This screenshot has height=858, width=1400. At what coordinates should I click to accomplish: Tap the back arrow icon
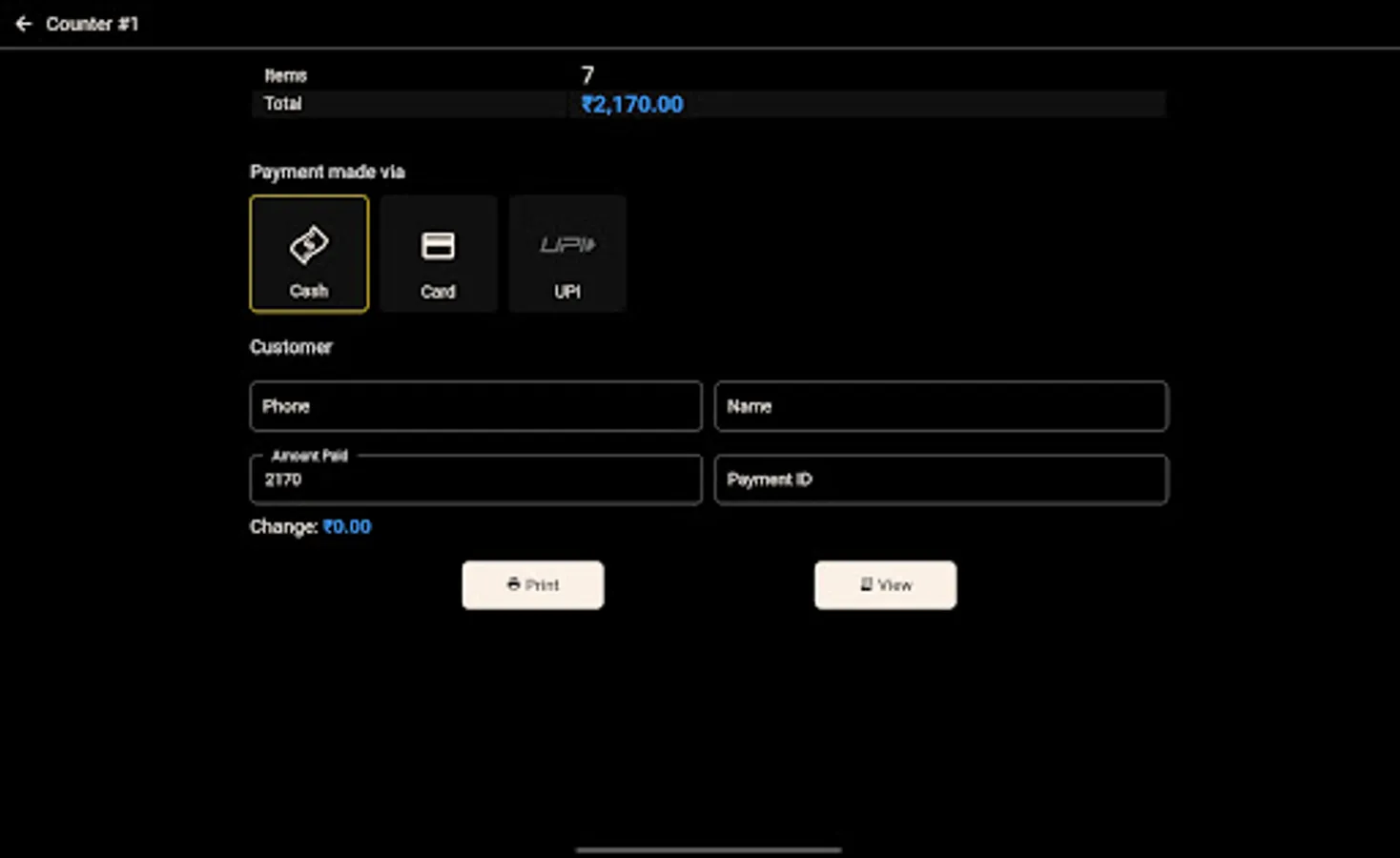coord(24,24)
